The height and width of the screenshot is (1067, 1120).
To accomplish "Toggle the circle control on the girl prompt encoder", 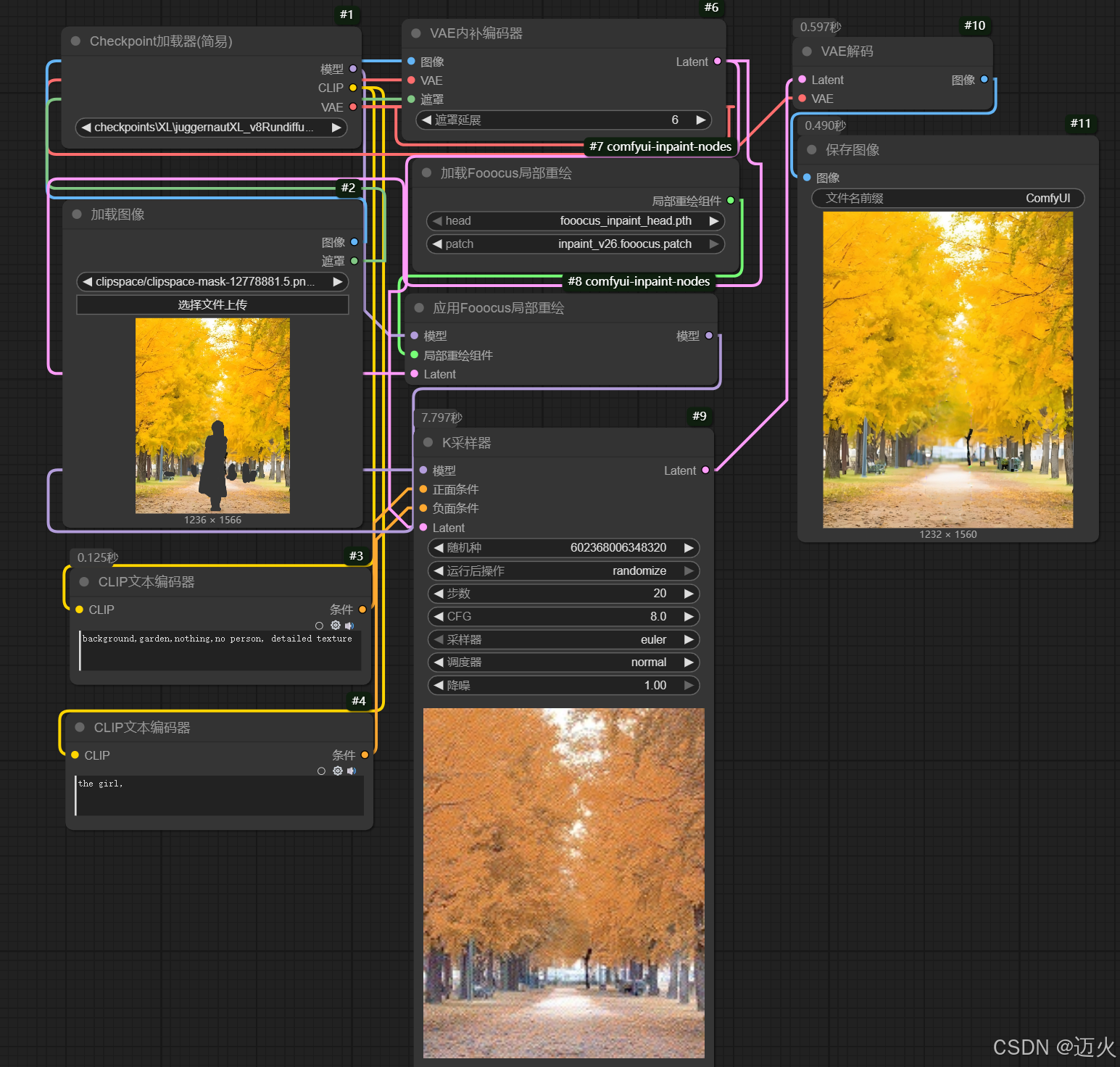I will click(x=321, y=771).
